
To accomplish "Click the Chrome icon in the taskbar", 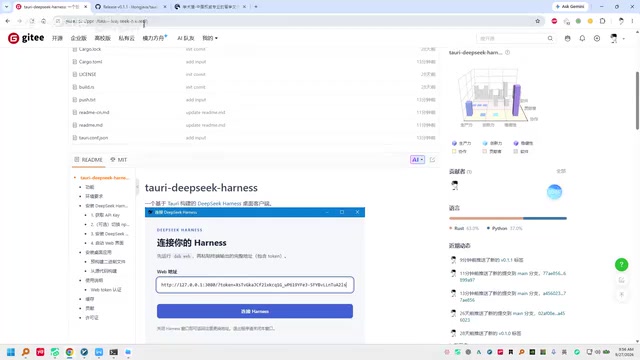I will click(x=69, y=352).
